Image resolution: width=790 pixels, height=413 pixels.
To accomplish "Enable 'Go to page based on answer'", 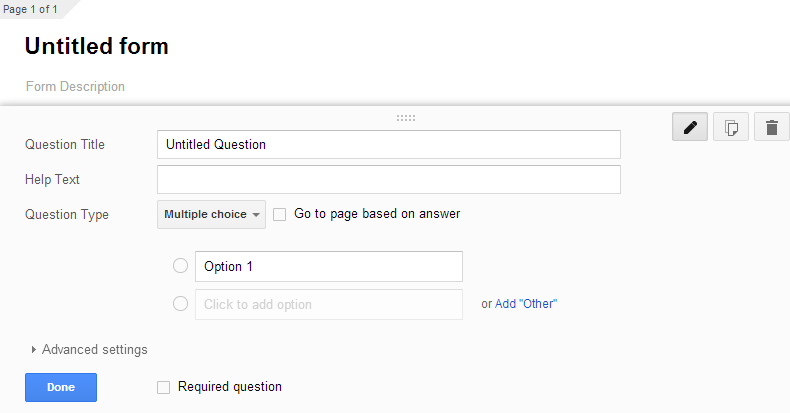I will click(x=280, y=214).
